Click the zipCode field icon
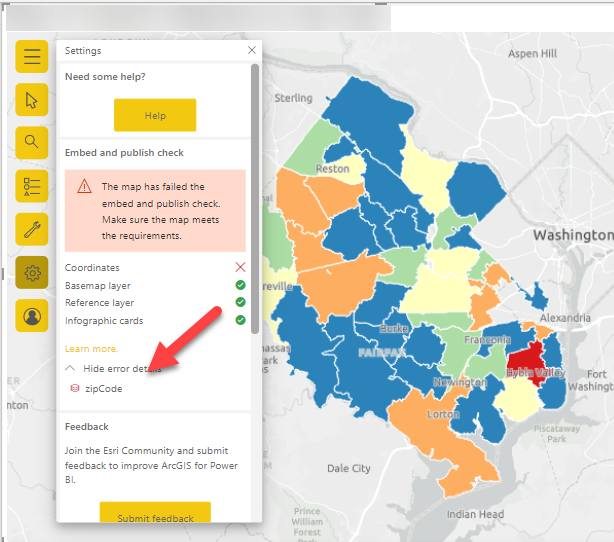 [74, 388]
